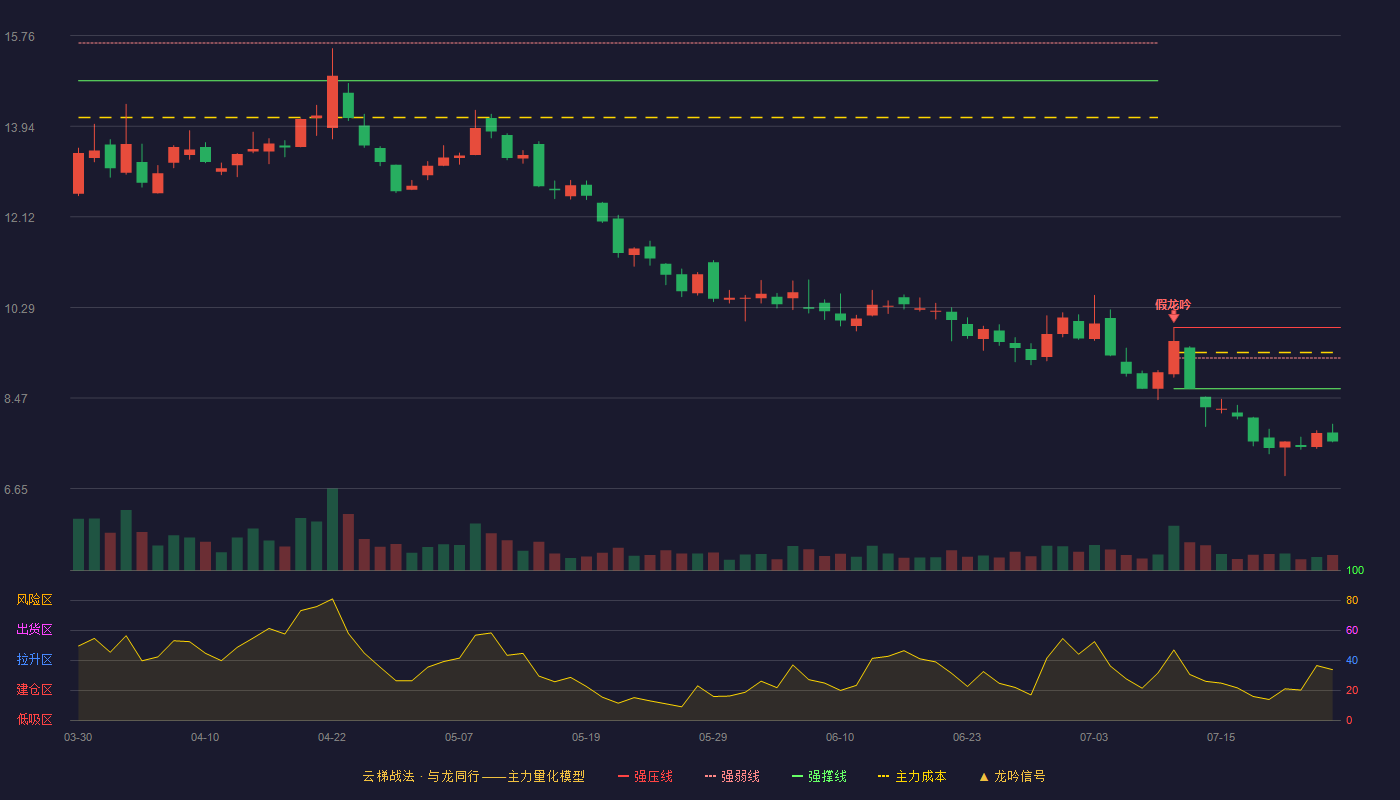The height and width of the screenshot is (800, 1400).
Task: Click the 15.76 price axis label
Action: click(19, 37)
